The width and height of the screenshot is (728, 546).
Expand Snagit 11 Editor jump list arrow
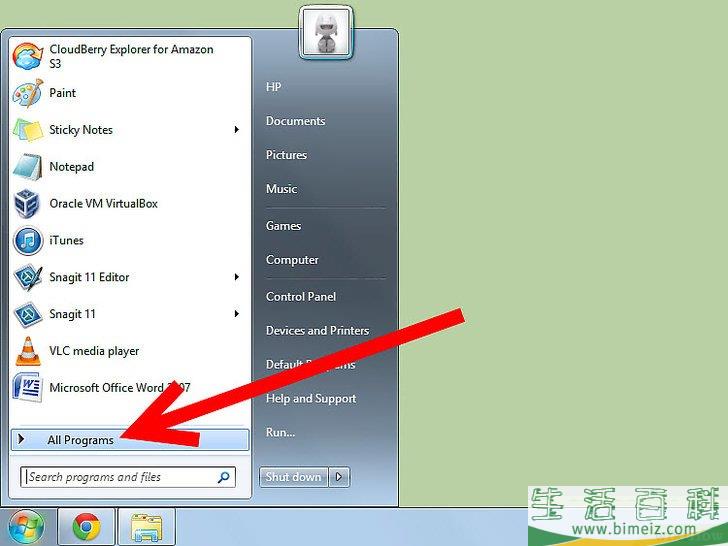coord(237,277)
